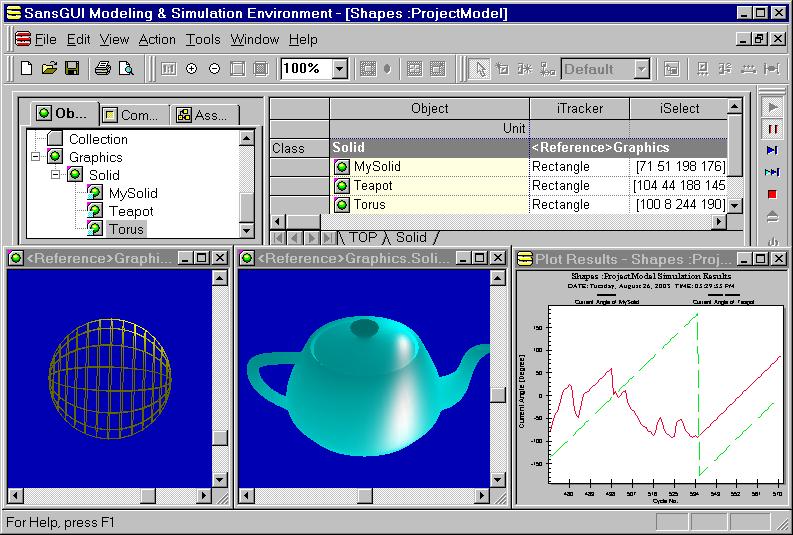The width and height of the screenshot is (793, 535).
Task: Select Teapot in the tree
Action: tap(131, 211)
